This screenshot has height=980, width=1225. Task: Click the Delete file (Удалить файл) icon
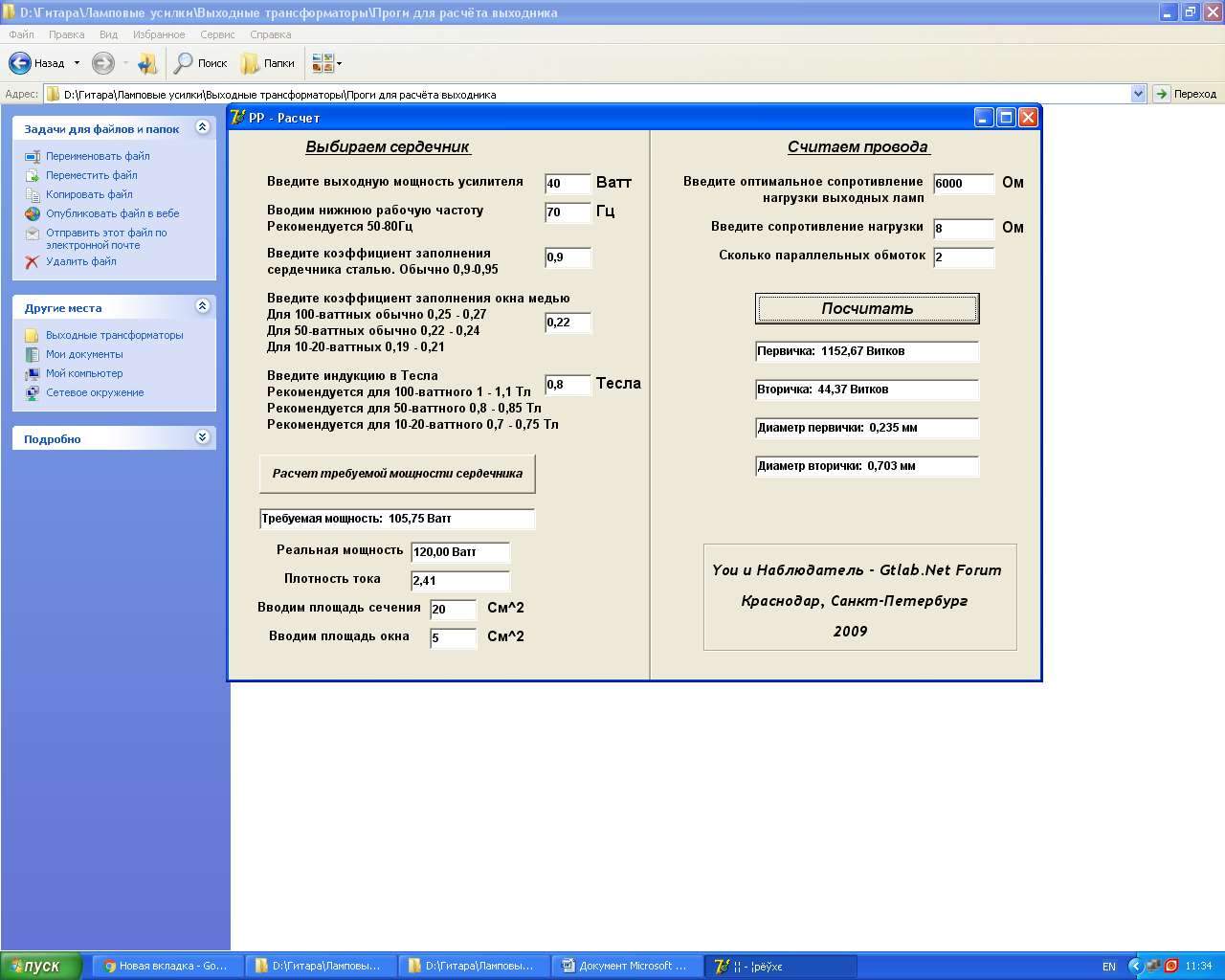click(32, 261)
